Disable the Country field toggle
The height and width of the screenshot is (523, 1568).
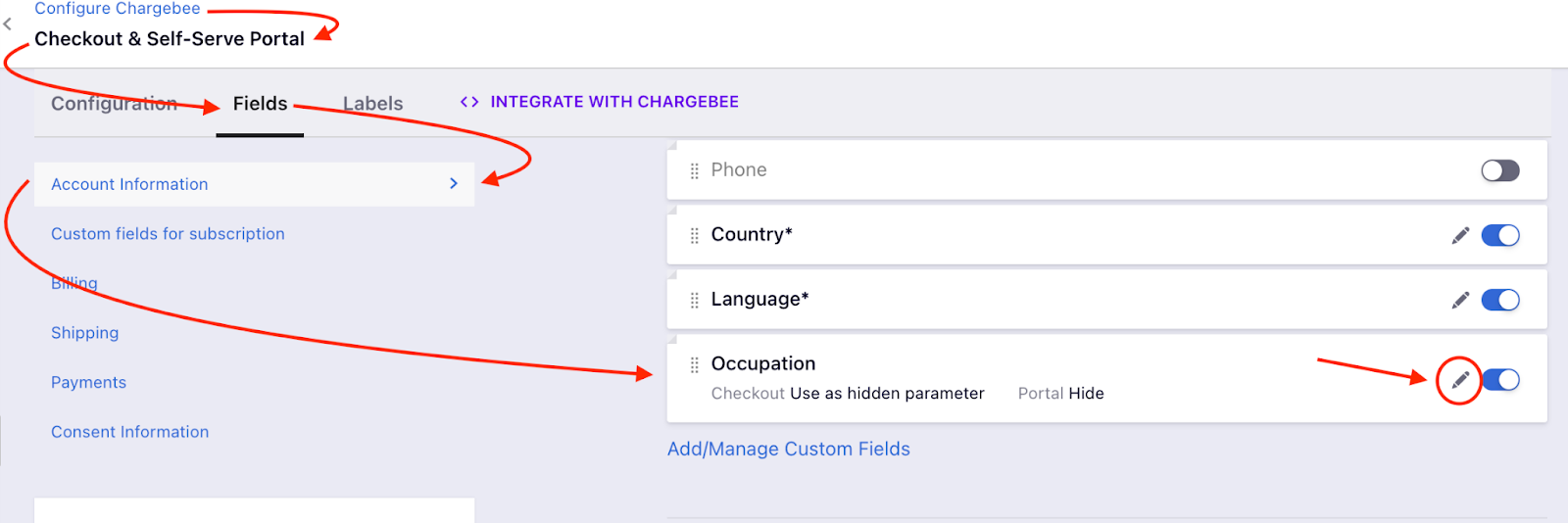tap(1499, 235)
